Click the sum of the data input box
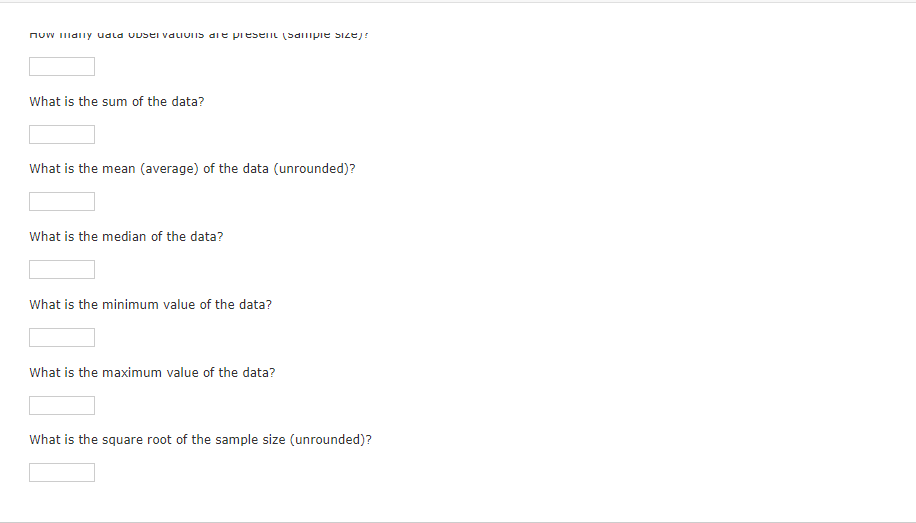The height and width of the screenshot is (523, 916). coord(62,134)
